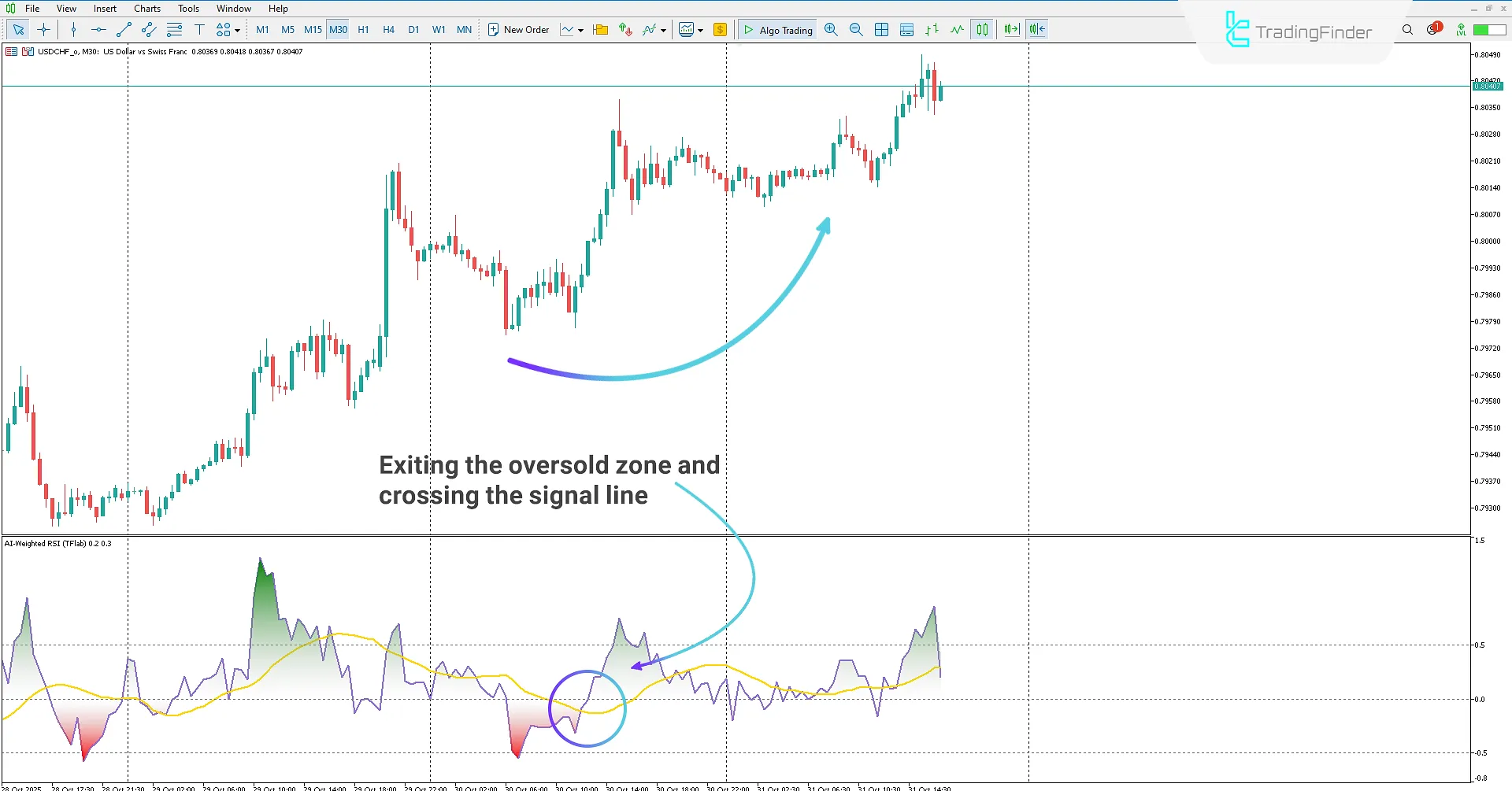Click the New Order button

pos(518,29)
